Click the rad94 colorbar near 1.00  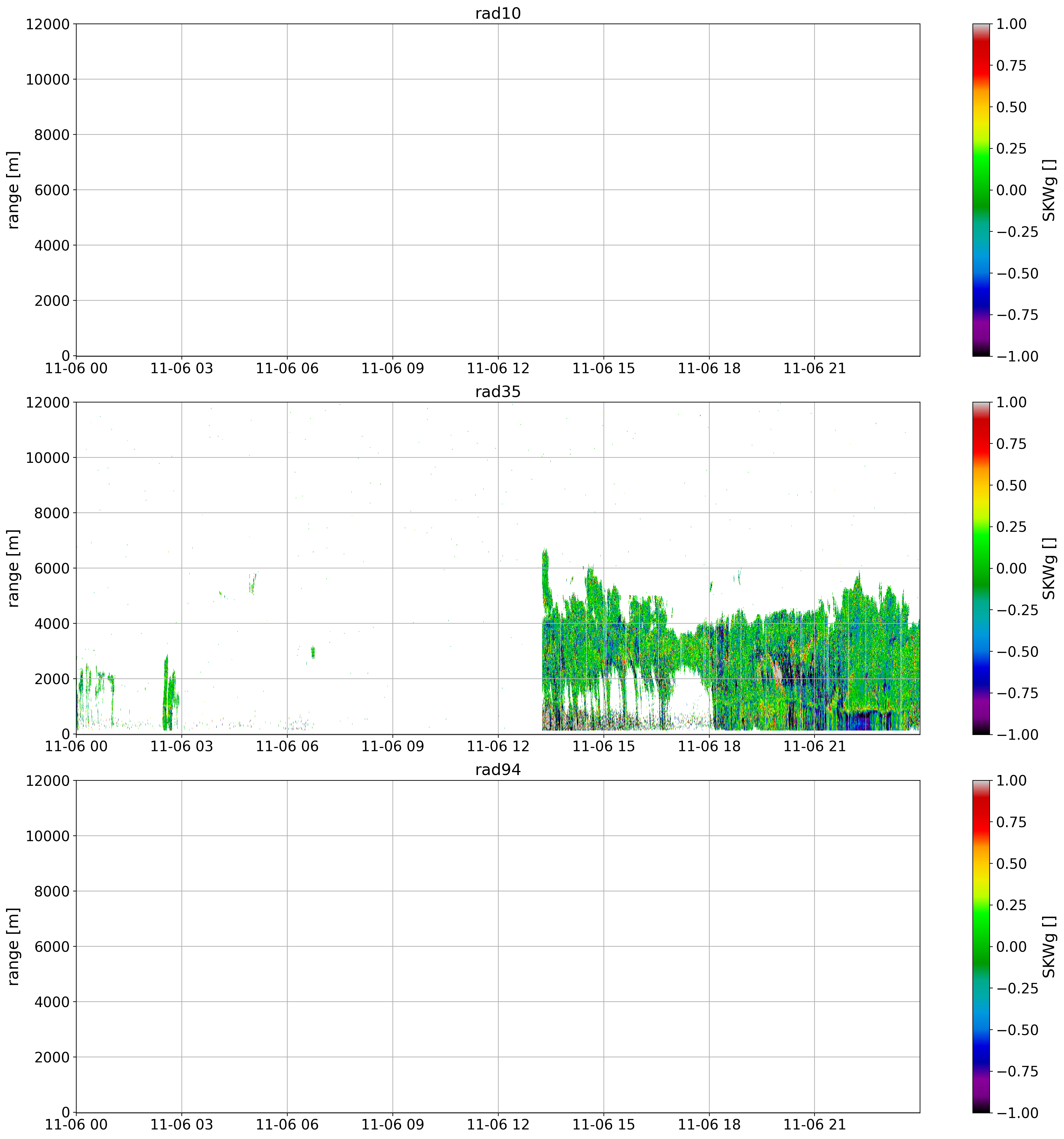point(980,783)
